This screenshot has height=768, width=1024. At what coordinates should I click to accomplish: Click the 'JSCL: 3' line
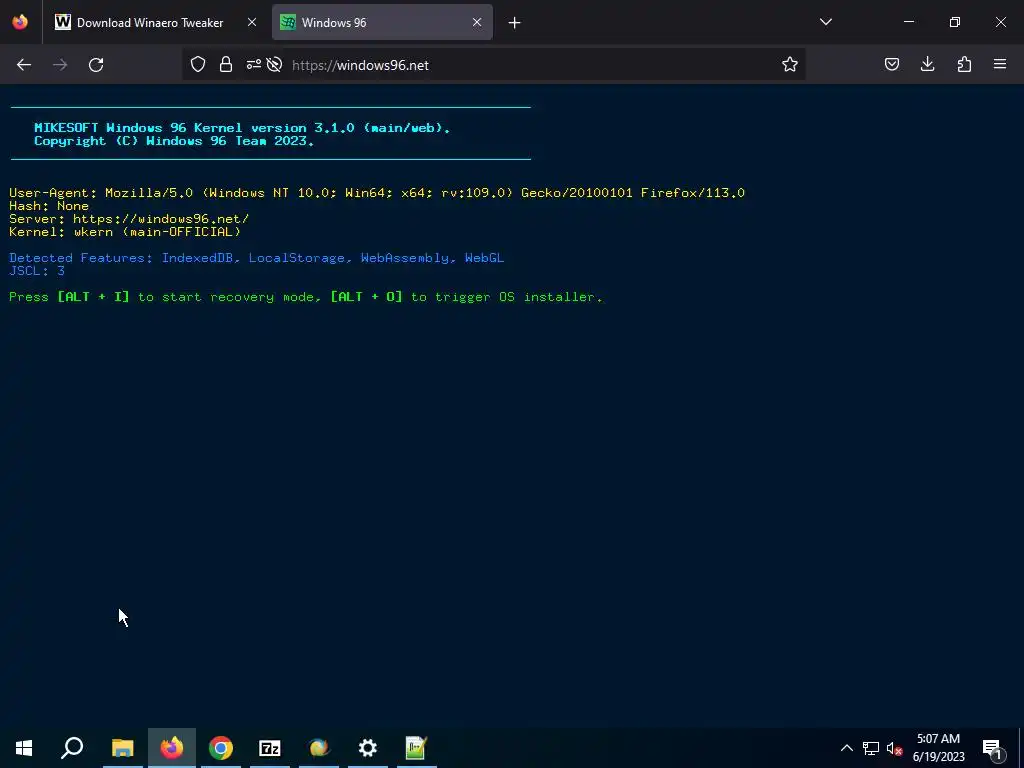coord(37,270)
